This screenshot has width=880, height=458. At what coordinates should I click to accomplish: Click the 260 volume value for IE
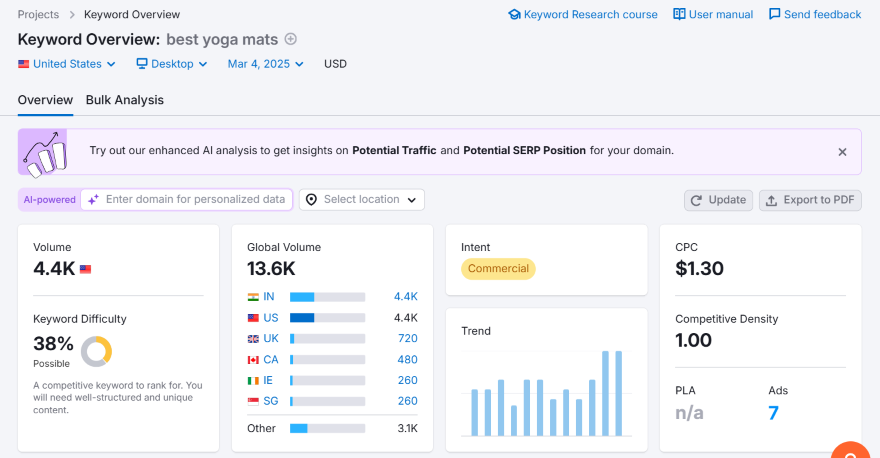tap(407, 381)
